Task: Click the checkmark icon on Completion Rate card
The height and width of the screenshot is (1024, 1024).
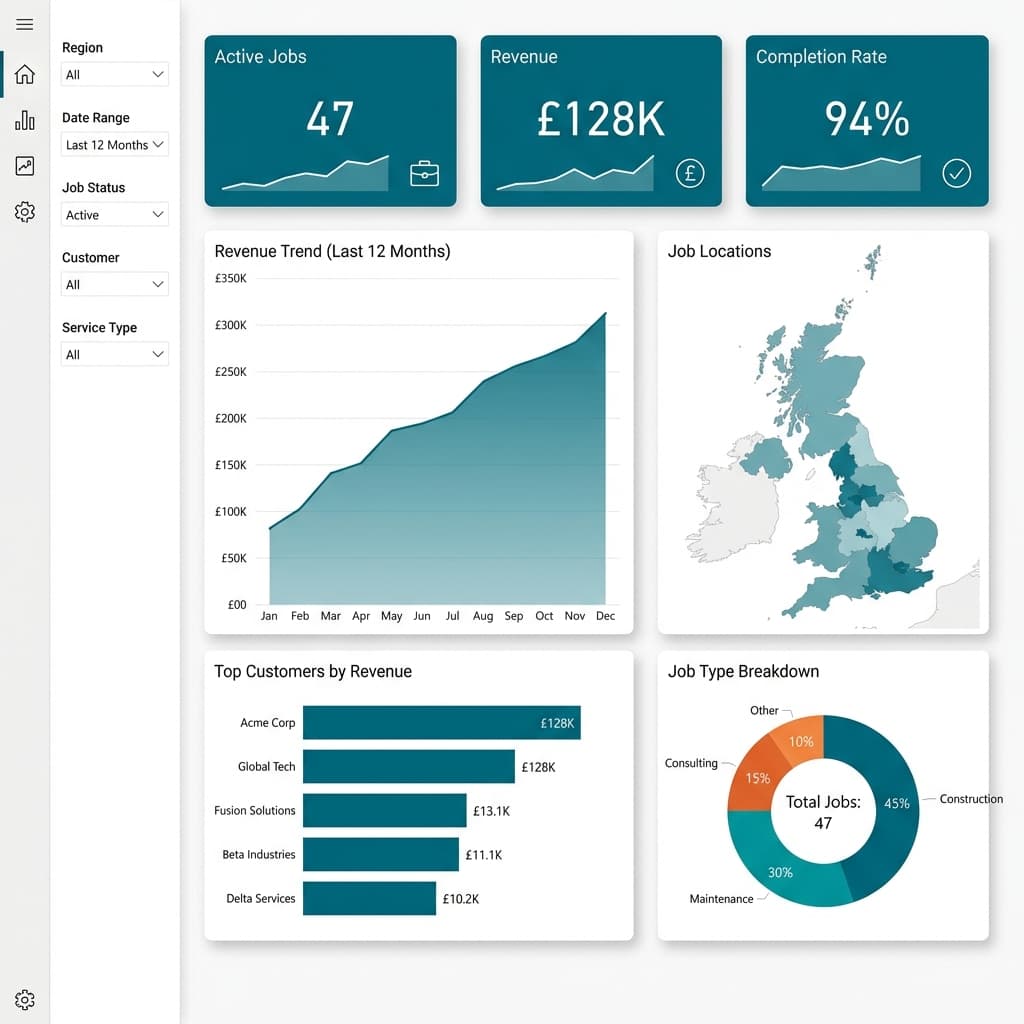Action: pos(956,173)
